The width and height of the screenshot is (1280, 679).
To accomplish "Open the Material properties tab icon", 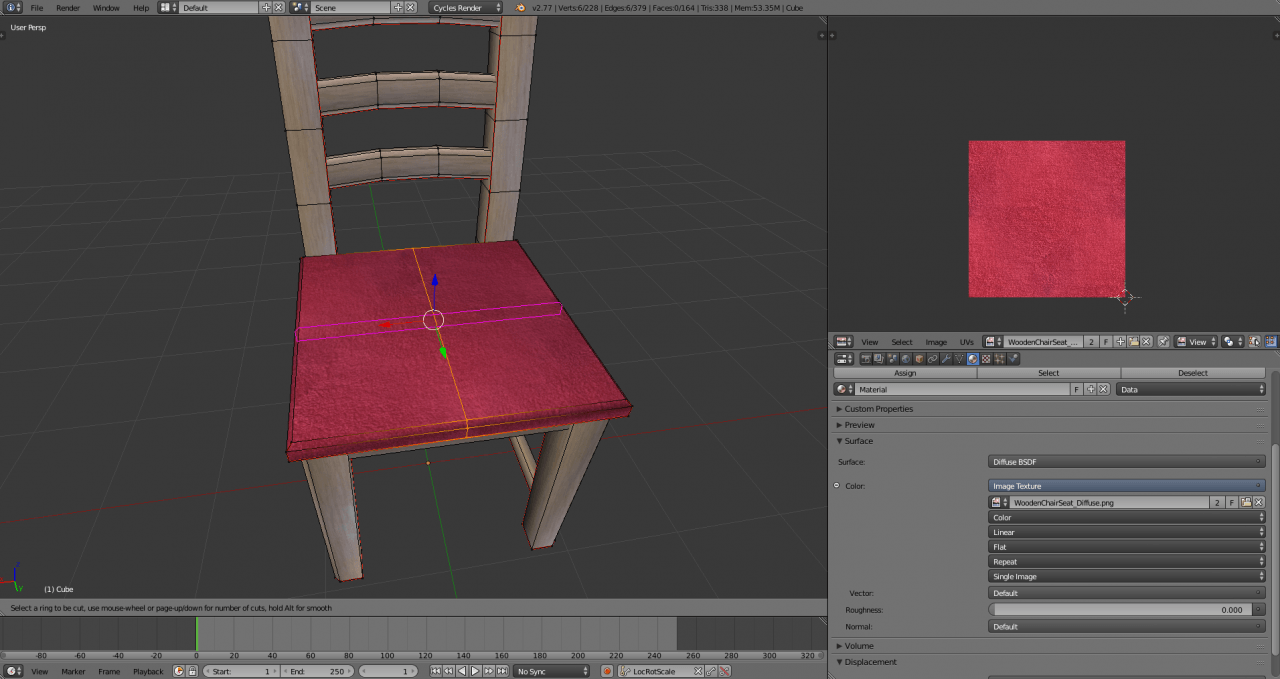I will pyautogui.click(x=973, y=358).
